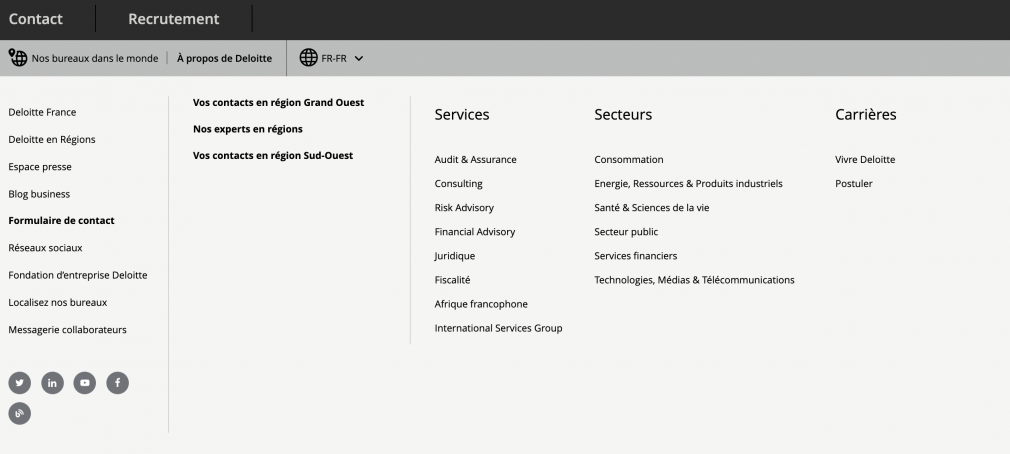Open the YouTube social icon
This screenshot has width=1010, height=454.
click(84, 383)
